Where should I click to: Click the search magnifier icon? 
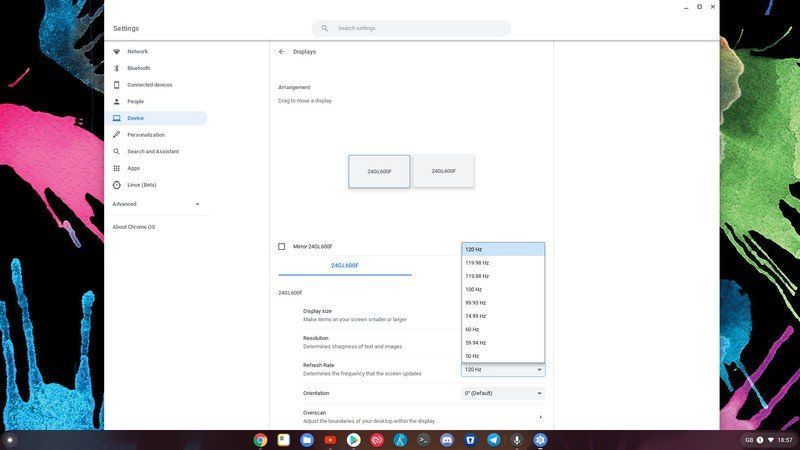324,28
